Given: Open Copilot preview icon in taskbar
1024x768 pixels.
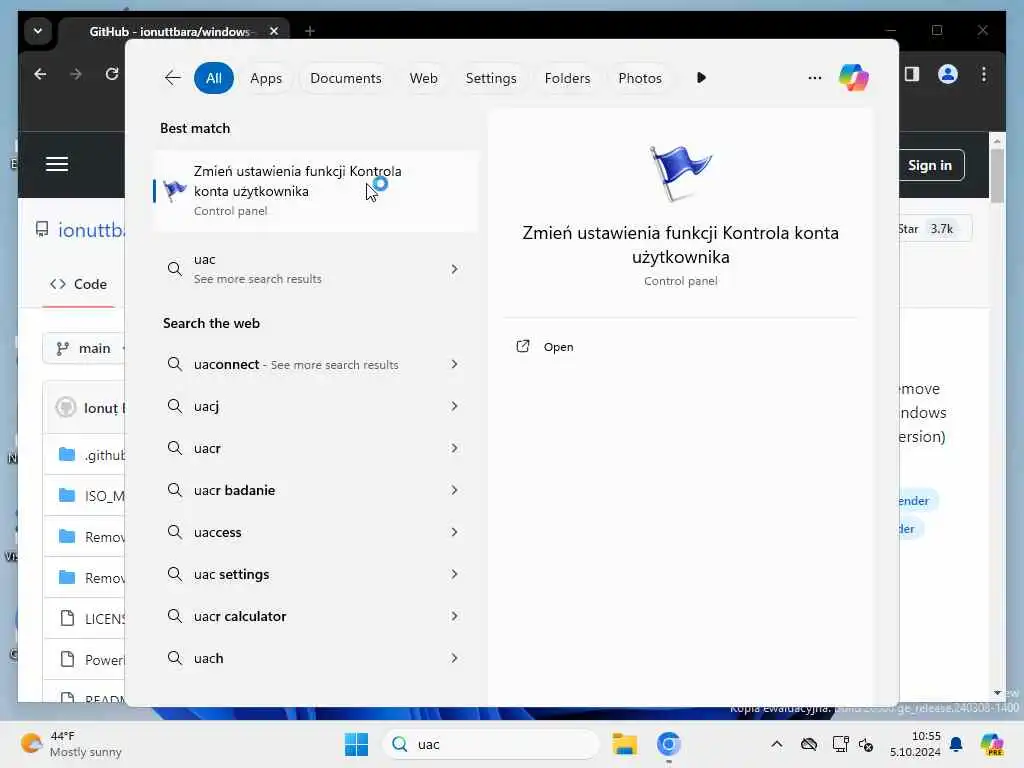Looking at the screenshot, I should click(991, 744).
